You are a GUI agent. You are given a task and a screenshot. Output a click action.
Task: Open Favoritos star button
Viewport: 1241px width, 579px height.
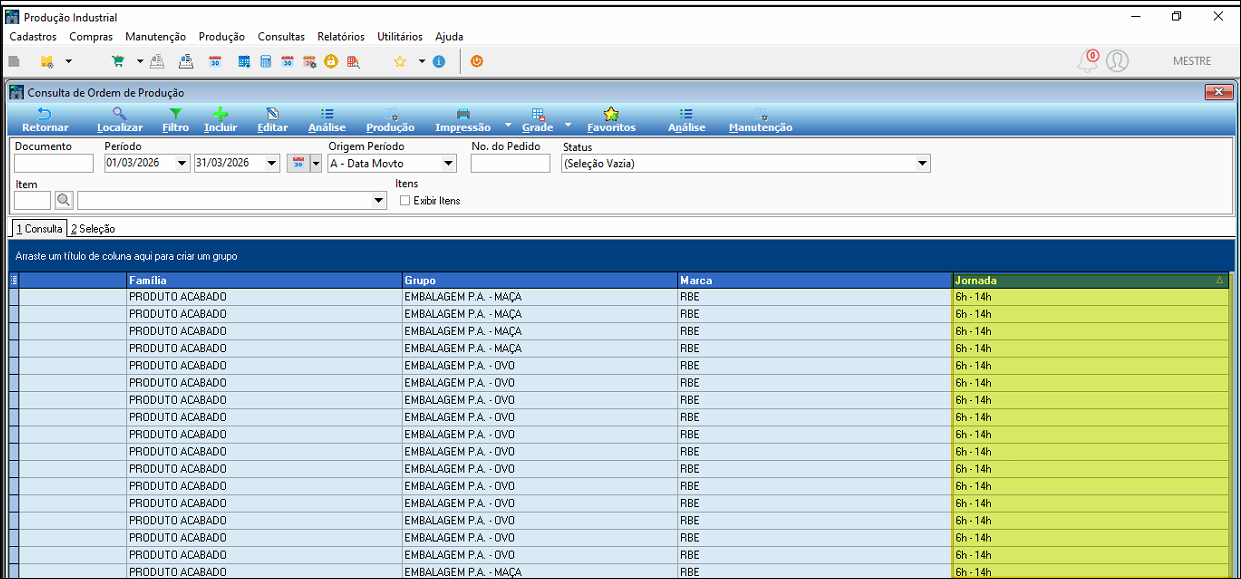pyautogui.click(x=611, y=120)
